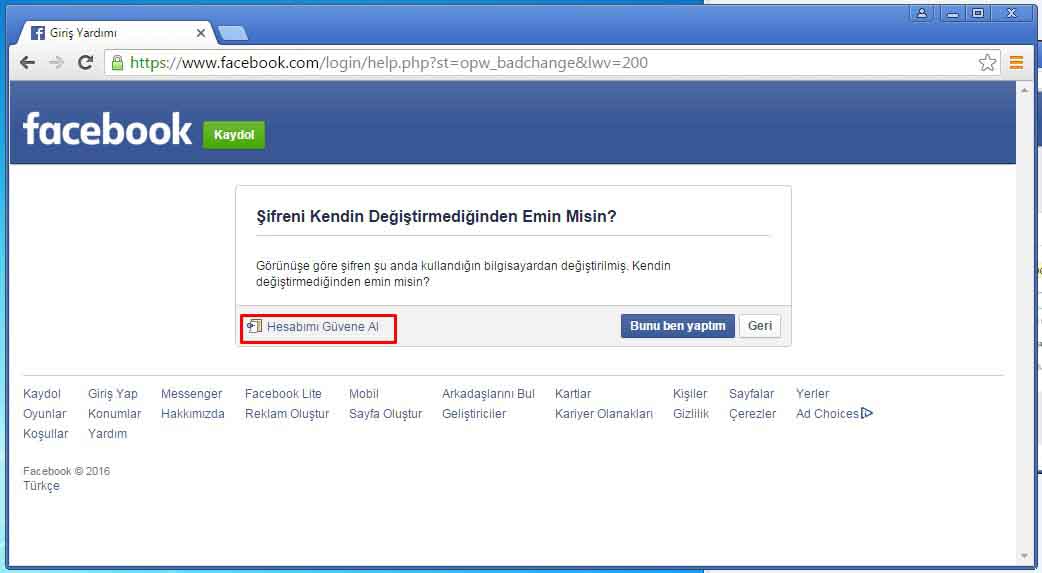Close the Giriş Yardımı tab
The height and width of the screenshot is (573, 1042).
coord(201,33)
